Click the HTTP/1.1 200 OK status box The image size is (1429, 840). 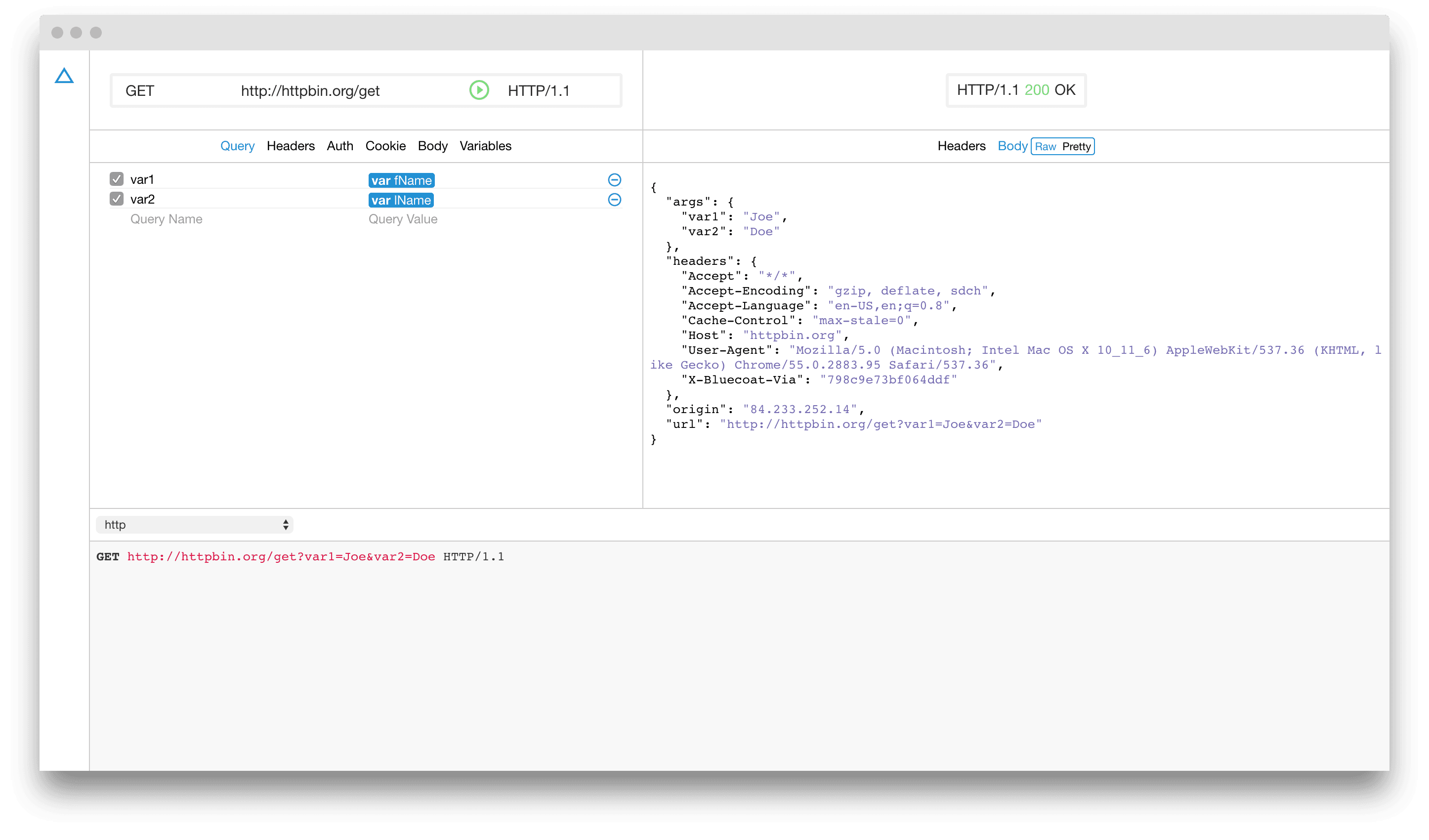1015,89
